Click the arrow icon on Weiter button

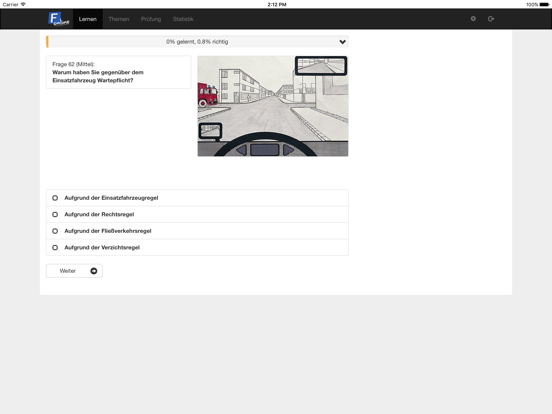(x=94, y=271)
